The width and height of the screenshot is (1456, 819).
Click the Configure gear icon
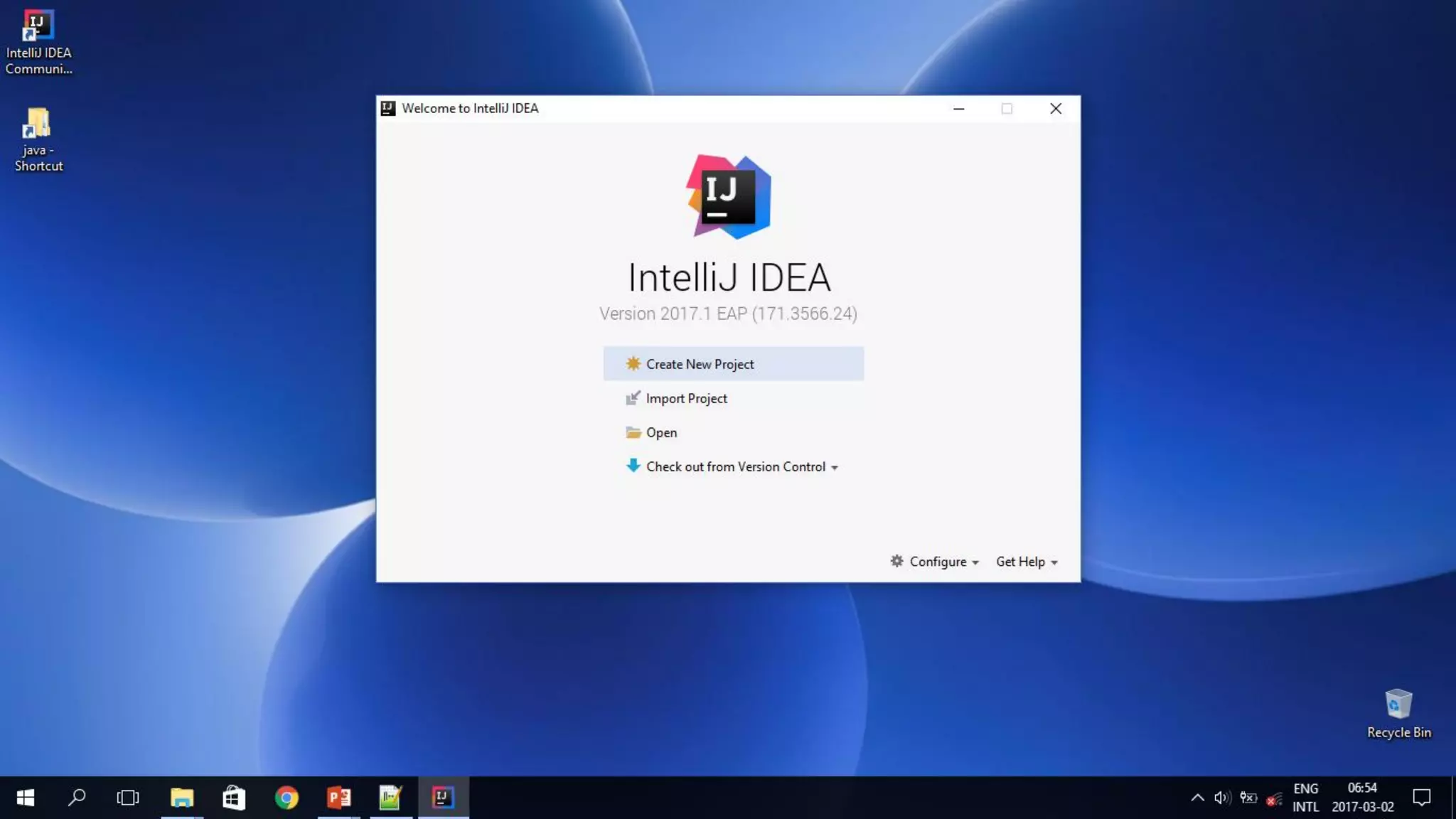[x=896, y=561]
